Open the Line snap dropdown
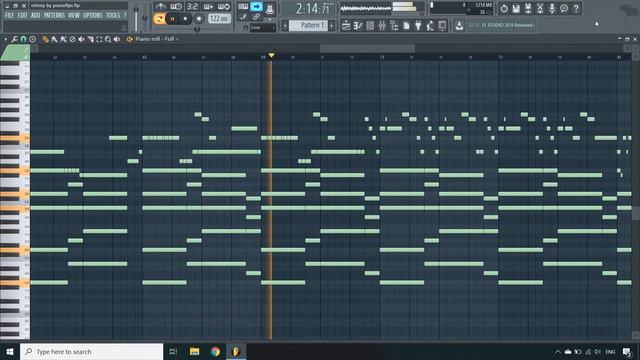640x360 pixels. pos(263,28)
